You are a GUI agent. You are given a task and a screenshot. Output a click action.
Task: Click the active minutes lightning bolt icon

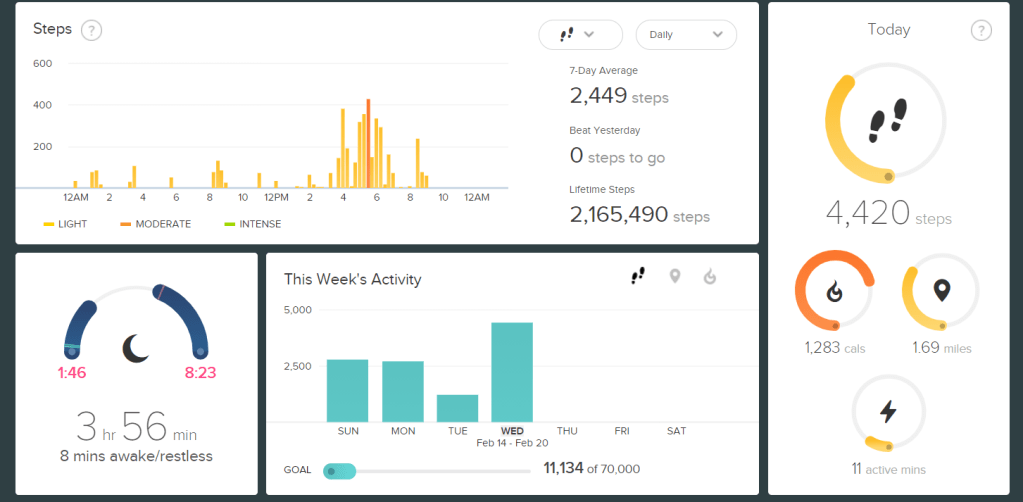click(x=888, y=412)
